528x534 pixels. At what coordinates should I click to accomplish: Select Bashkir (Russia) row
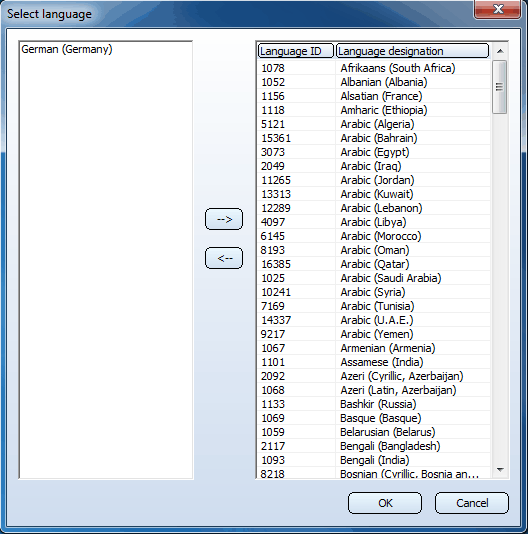click(374, 404)
